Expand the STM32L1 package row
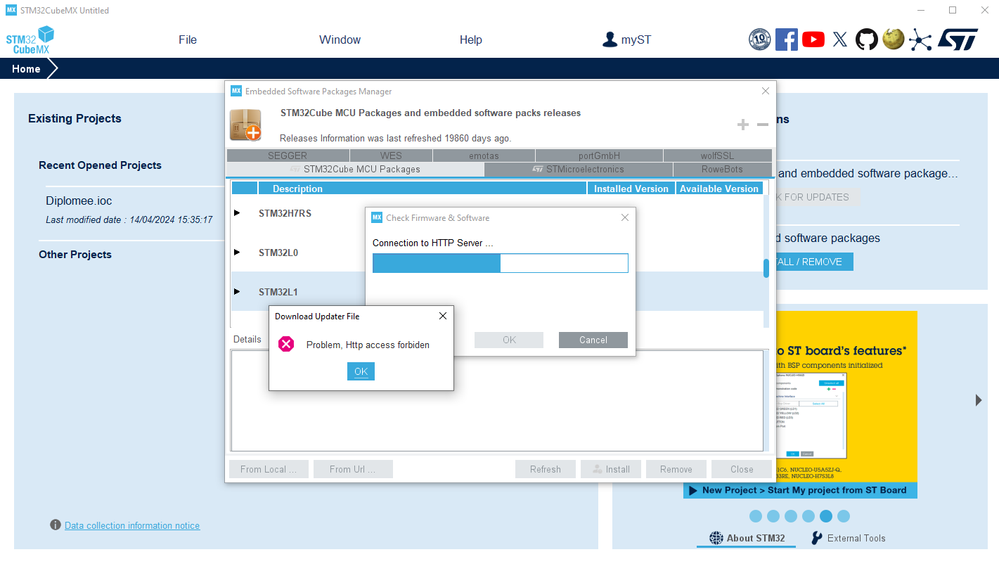This screenshot has height=562, width=999. pos(237,292)
